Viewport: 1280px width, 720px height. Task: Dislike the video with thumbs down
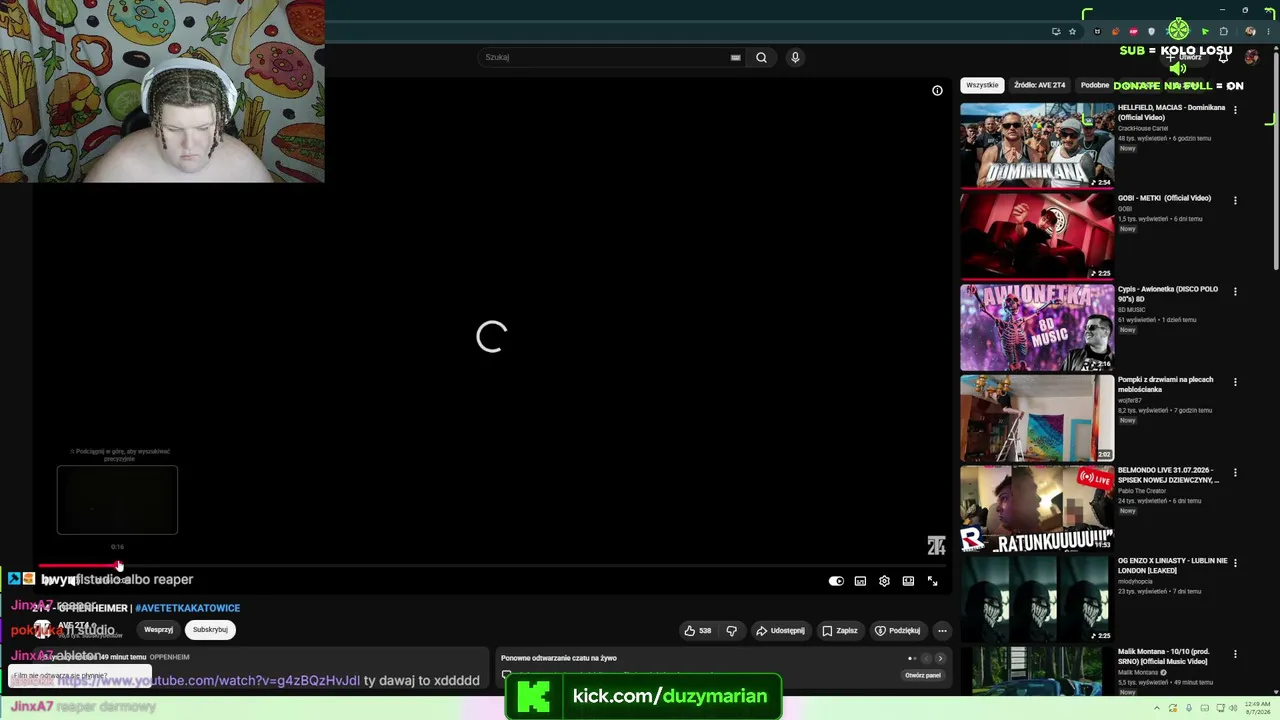[x=732, y=631]
